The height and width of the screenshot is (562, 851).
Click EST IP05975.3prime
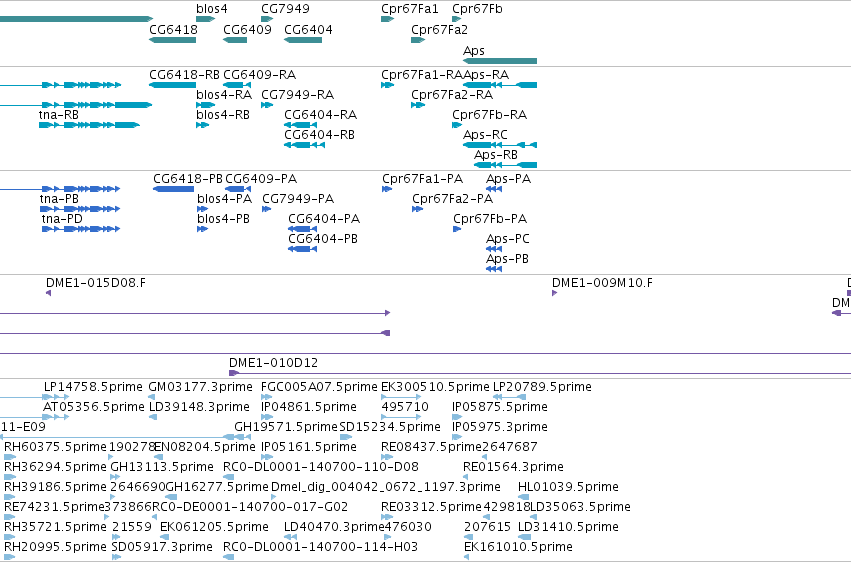tap(458, 437)
